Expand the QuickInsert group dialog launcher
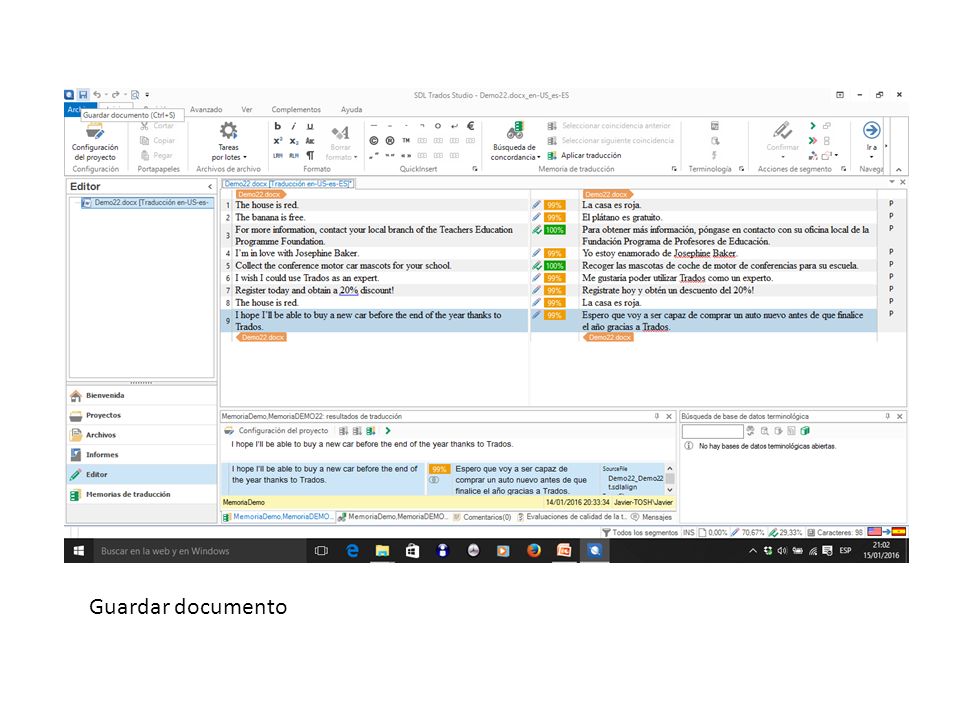This screenshot has width=960, height=720. click(474, 169)
